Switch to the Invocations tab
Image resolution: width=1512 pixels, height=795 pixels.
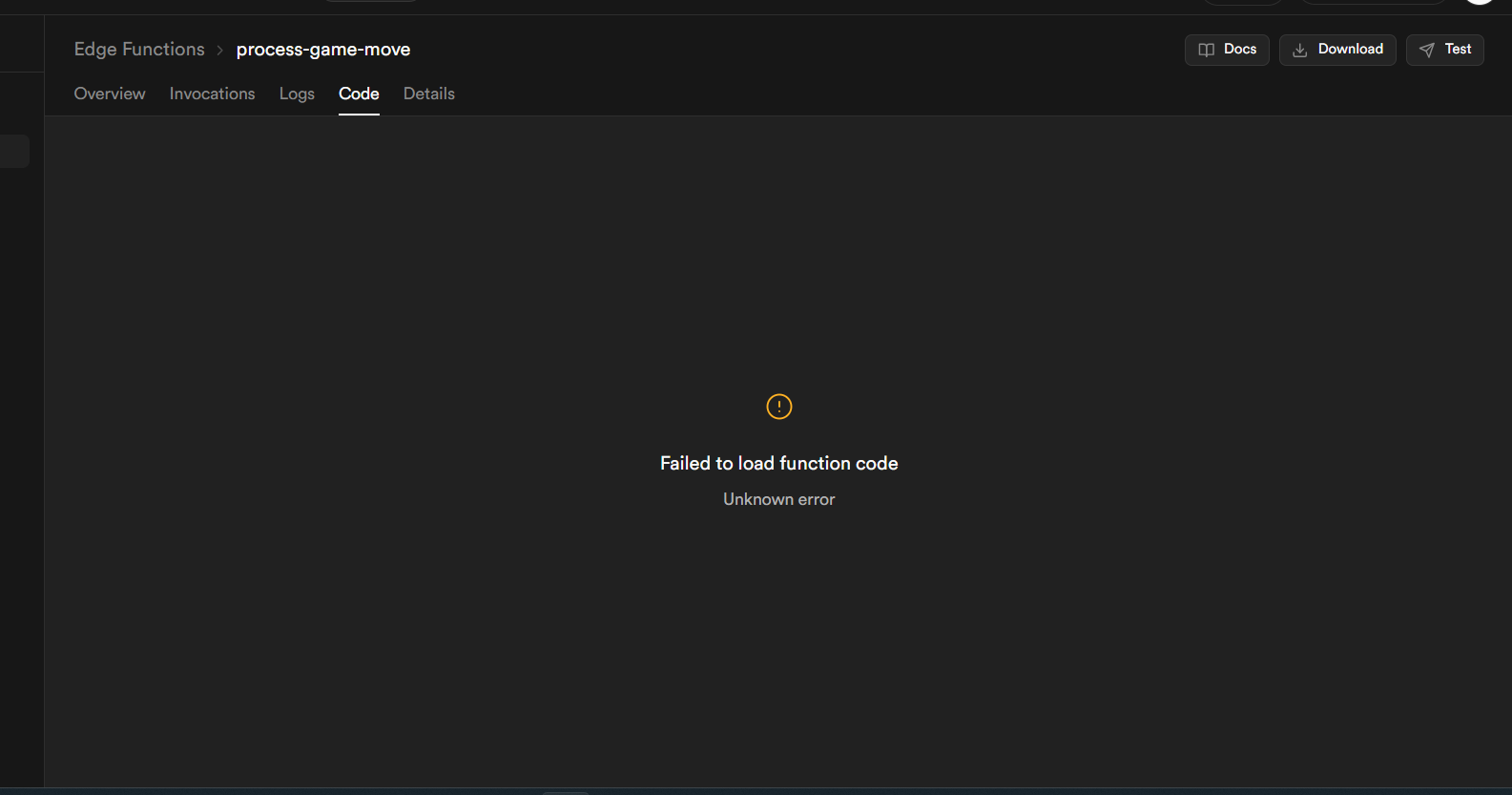click(x=213, y=94)
